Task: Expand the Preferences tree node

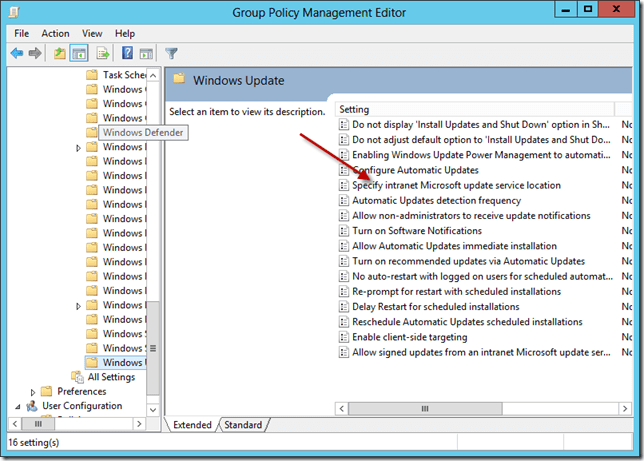Action: pos(34,392)
